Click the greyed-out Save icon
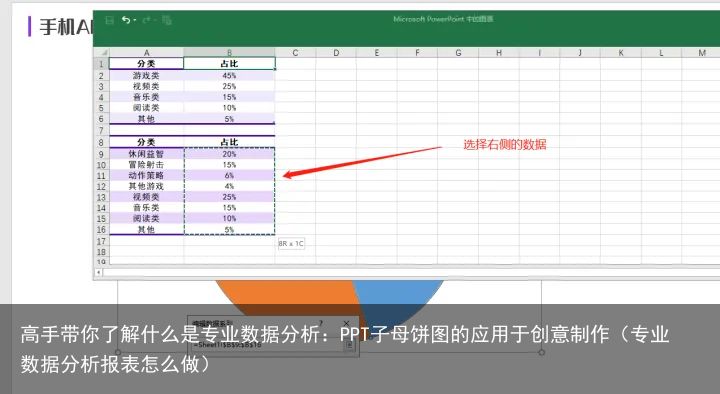This screenshot has width=720, height=394. pos(109,20)
